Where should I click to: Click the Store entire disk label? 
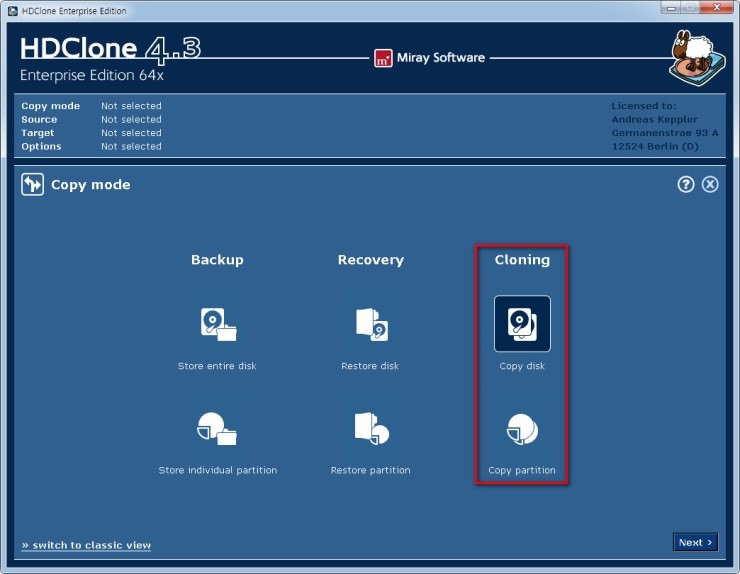point(217,366)
